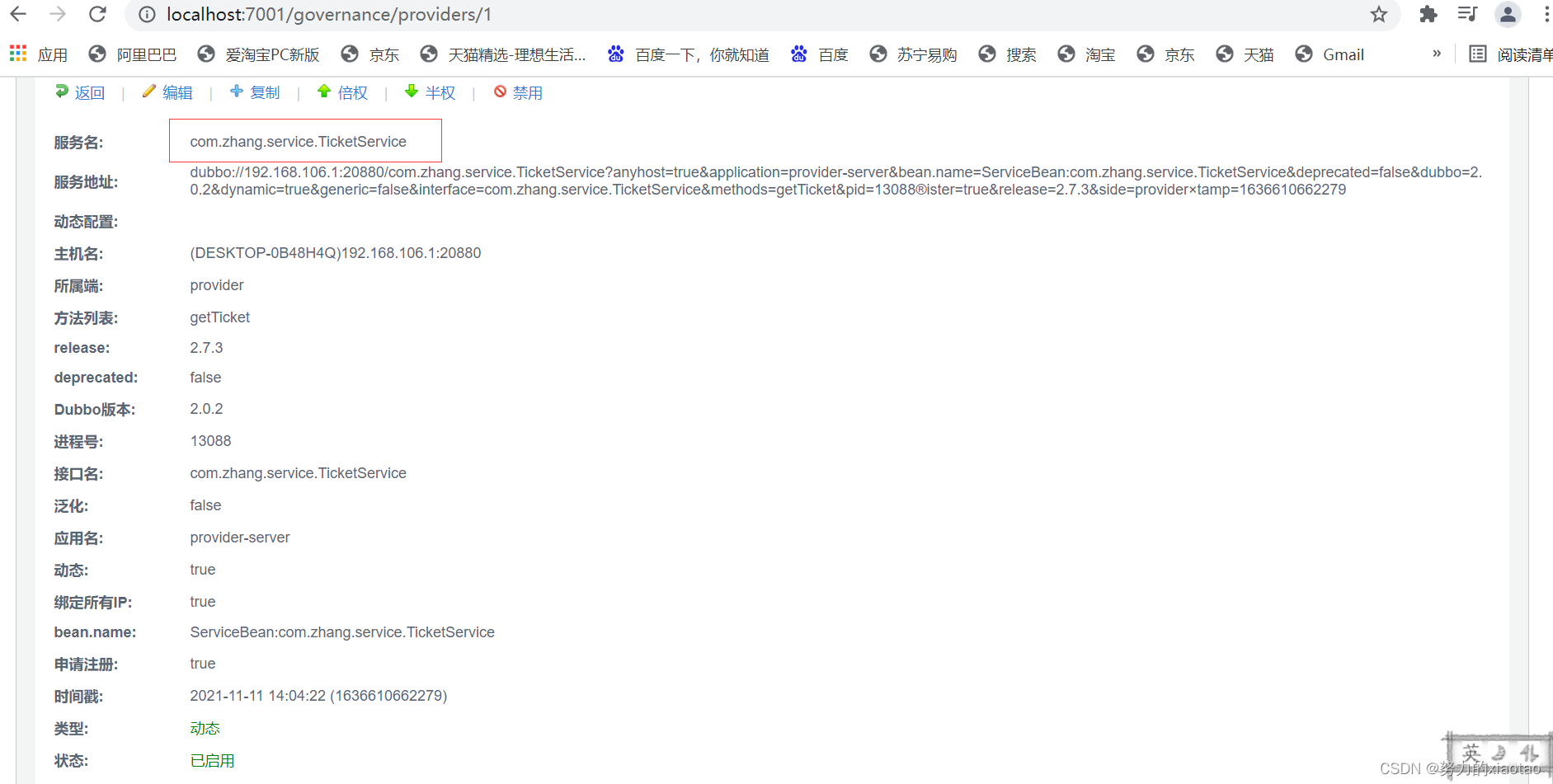Reload the current page
Image resolution: width=1553 pixels, height=784 pixels.
tap(97, 14)
